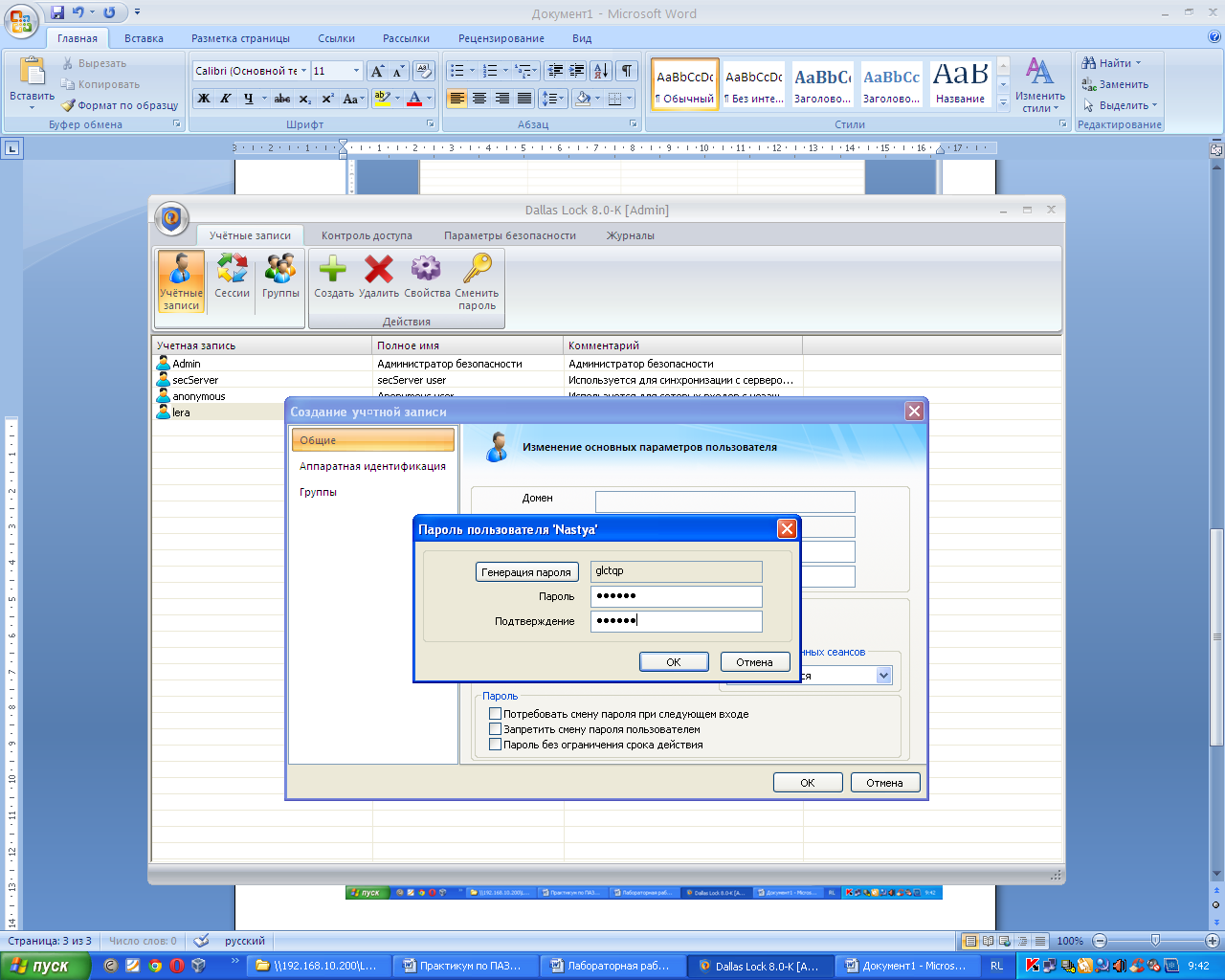Center text in Word ribbon

pos(479,99)
